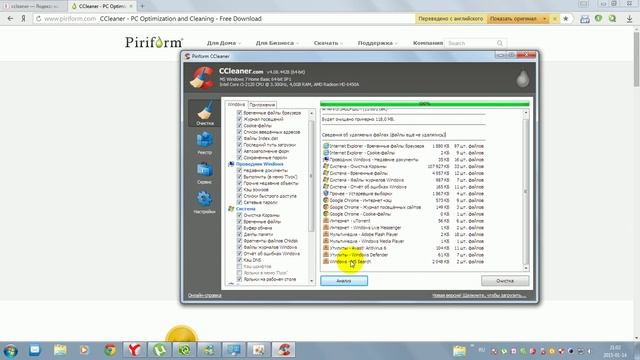This screenshot has width=640, height=360.
Task: Click search magnifier on Piriform site
Action: click(500, 43)
